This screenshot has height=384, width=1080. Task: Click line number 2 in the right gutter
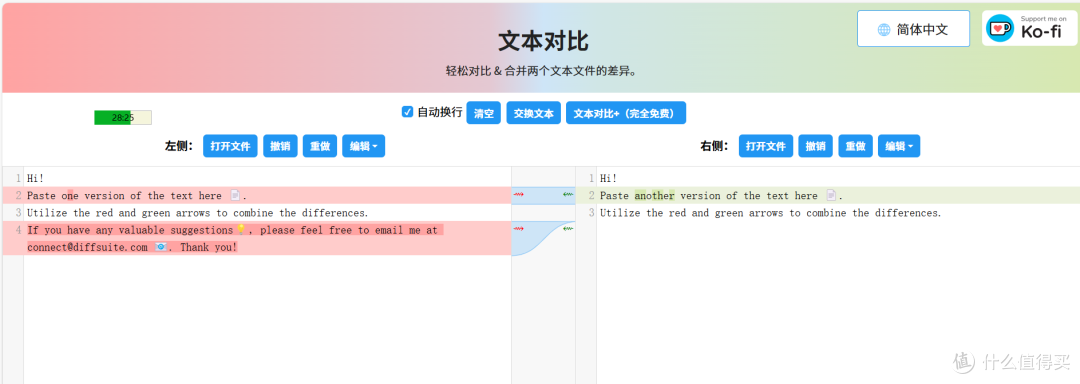pyautogui.click(x=591, y=195)
